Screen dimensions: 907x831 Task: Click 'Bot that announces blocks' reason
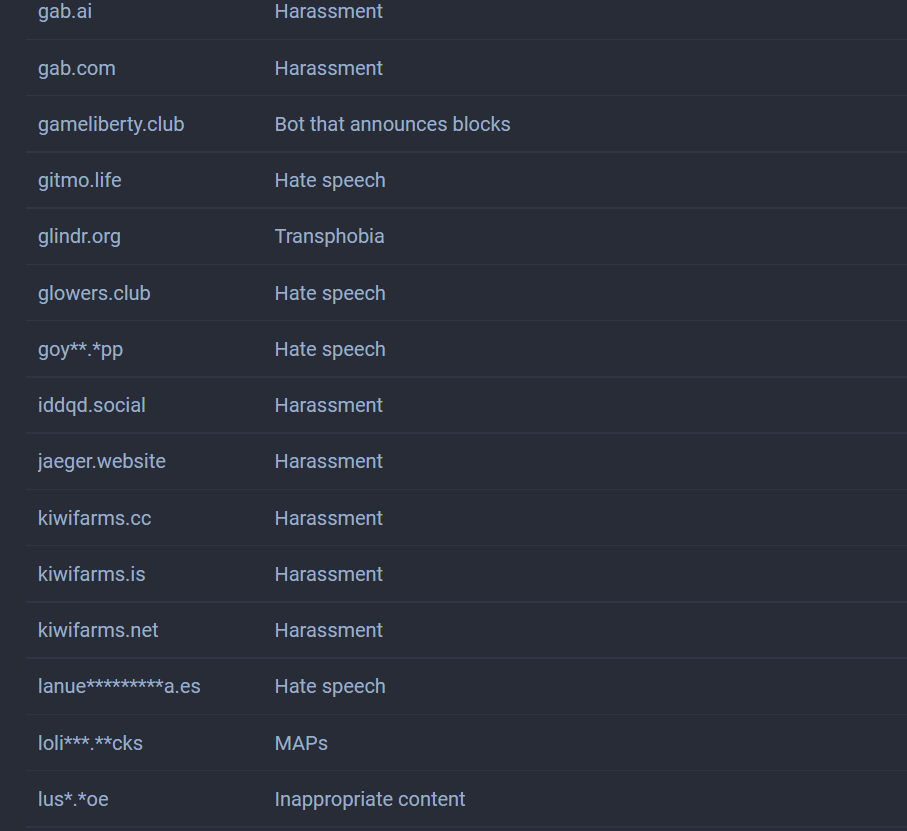click(x=393, y=124)
